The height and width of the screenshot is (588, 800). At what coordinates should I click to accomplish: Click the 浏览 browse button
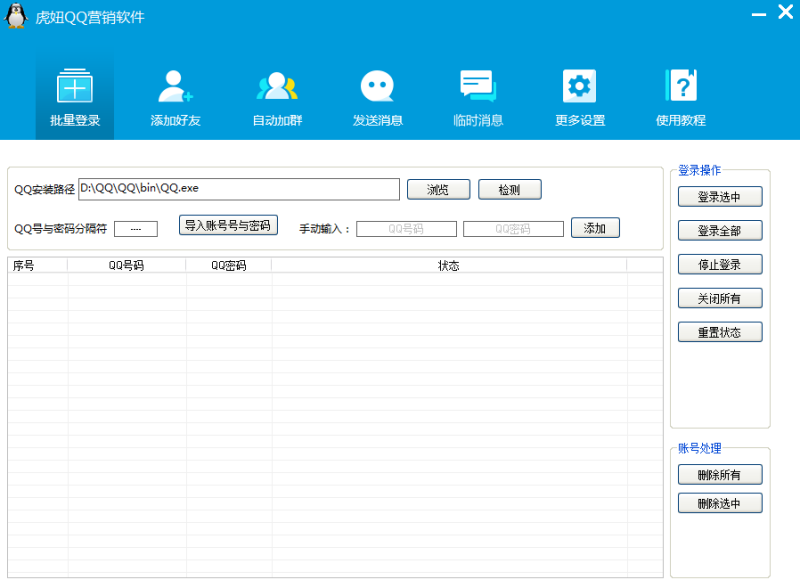[x=438, y=189]
